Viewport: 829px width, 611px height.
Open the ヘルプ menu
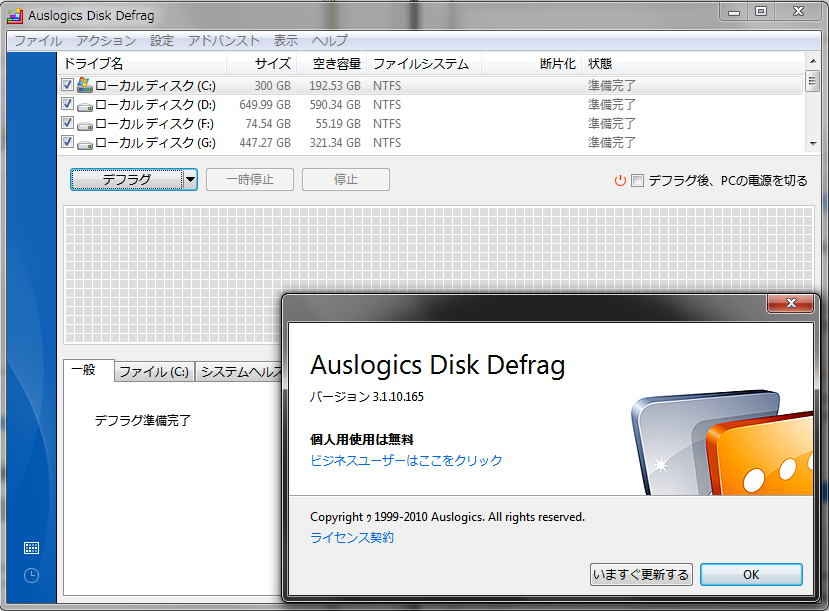click(329, 41)
